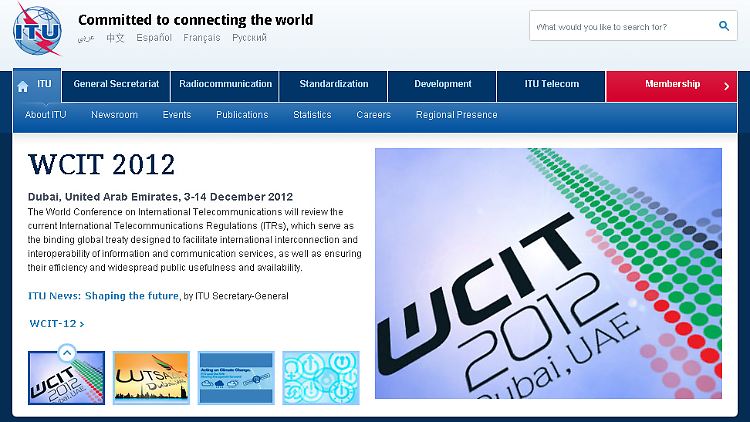Click the search magnifier icon
The image size is (750, 422).
724,26
